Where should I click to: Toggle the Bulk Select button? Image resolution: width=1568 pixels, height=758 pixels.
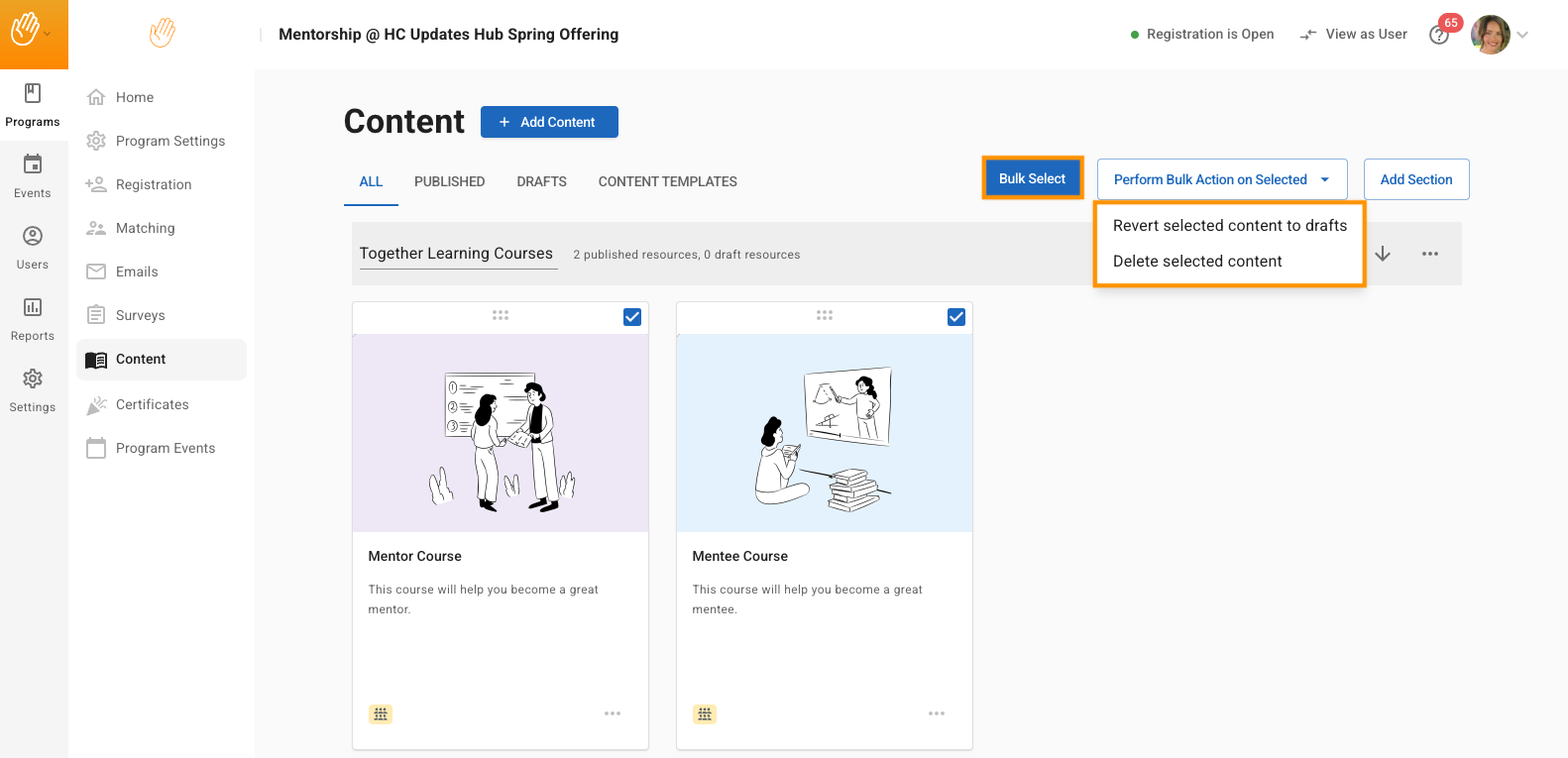click(x=1032, y=178)
